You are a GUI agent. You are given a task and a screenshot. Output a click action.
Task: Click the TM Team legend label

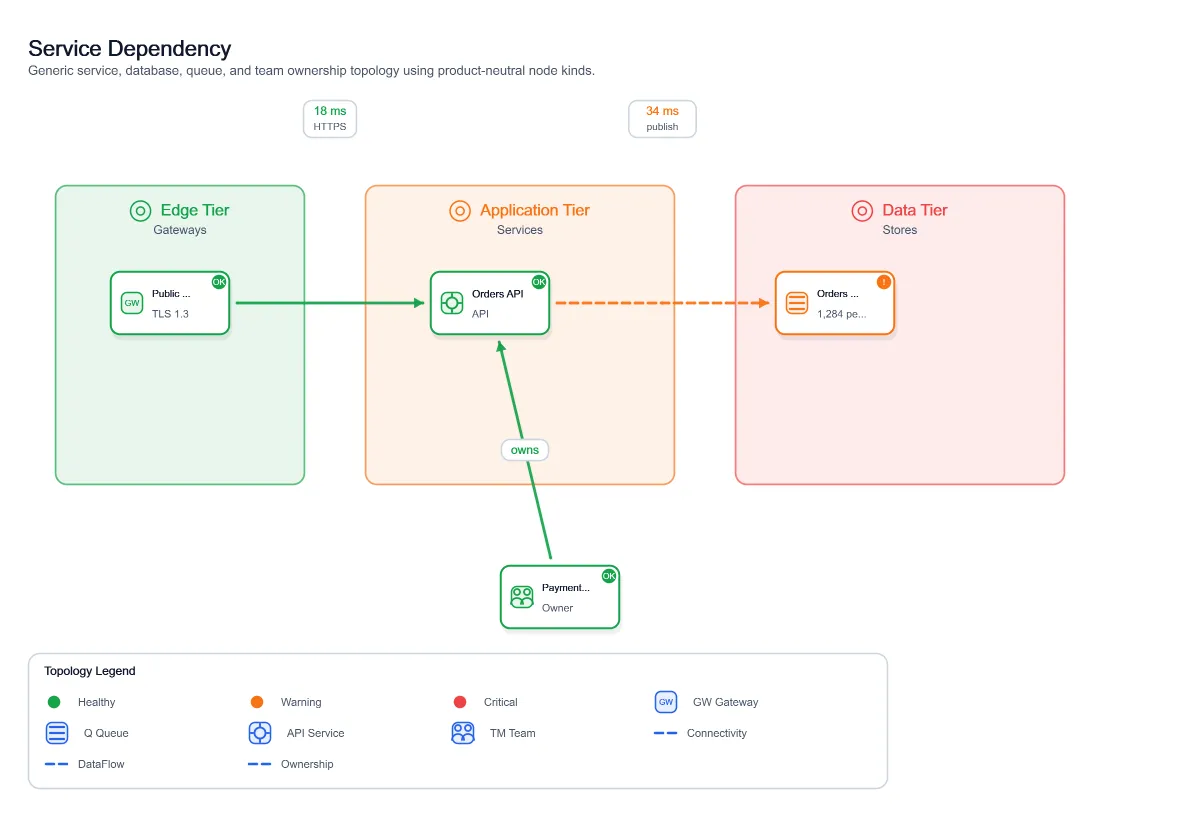pyautogui.click(x=513, y=733)
